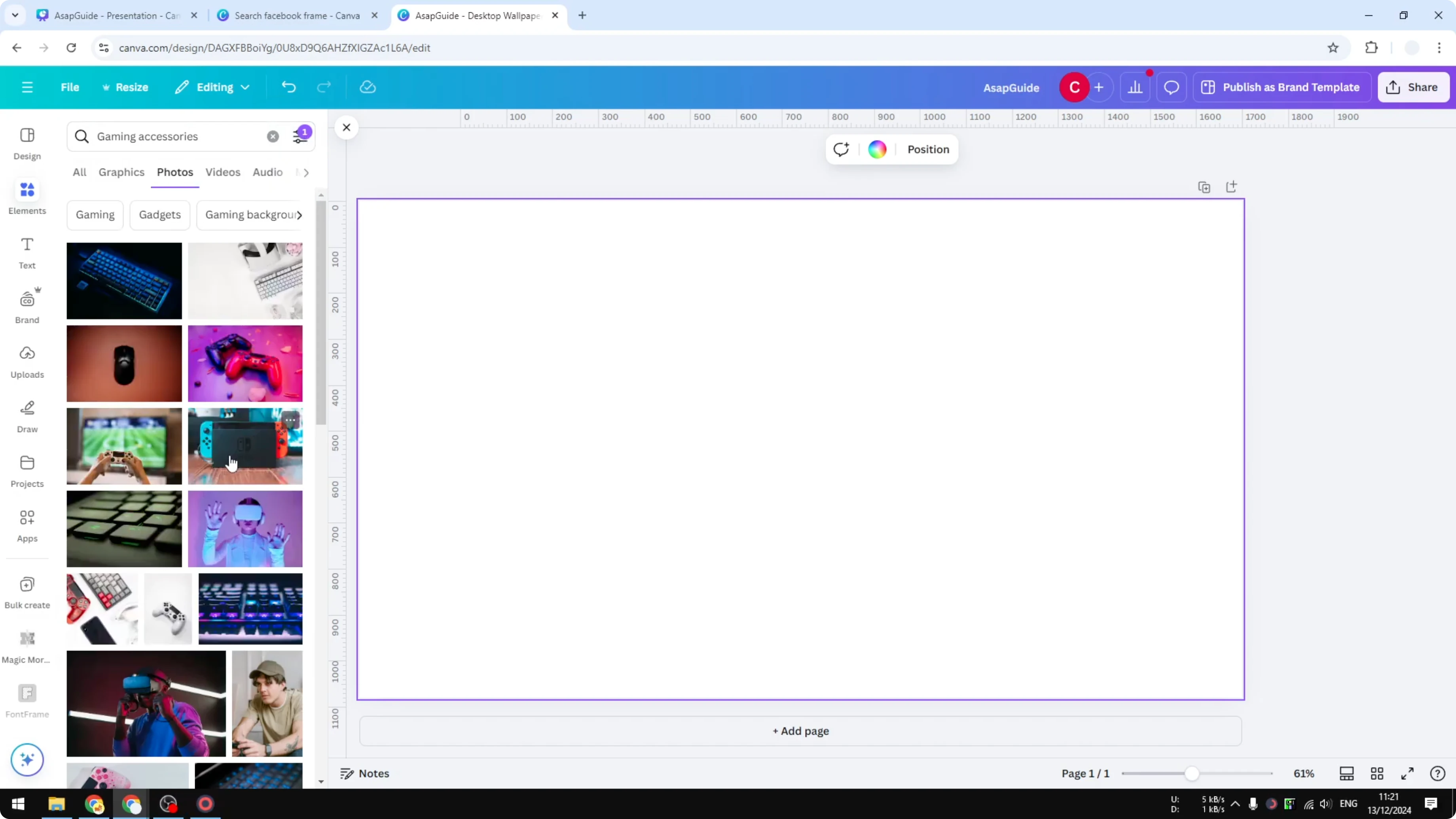Open Magic assistant sparkle button
1456x819 pixels.
point(27,760)
